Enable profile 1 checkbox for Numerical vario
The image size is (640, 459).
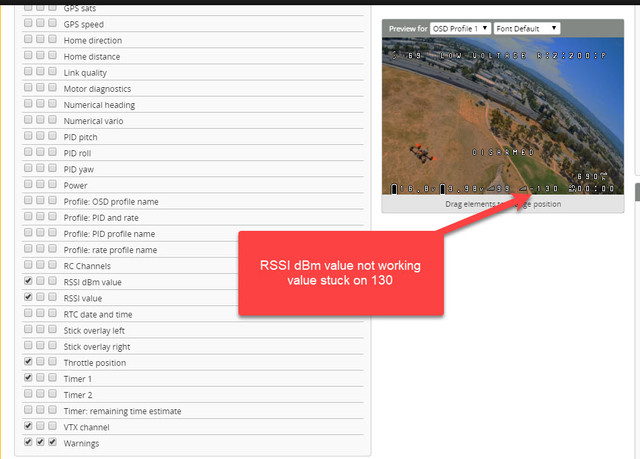[x=28, y=119]
